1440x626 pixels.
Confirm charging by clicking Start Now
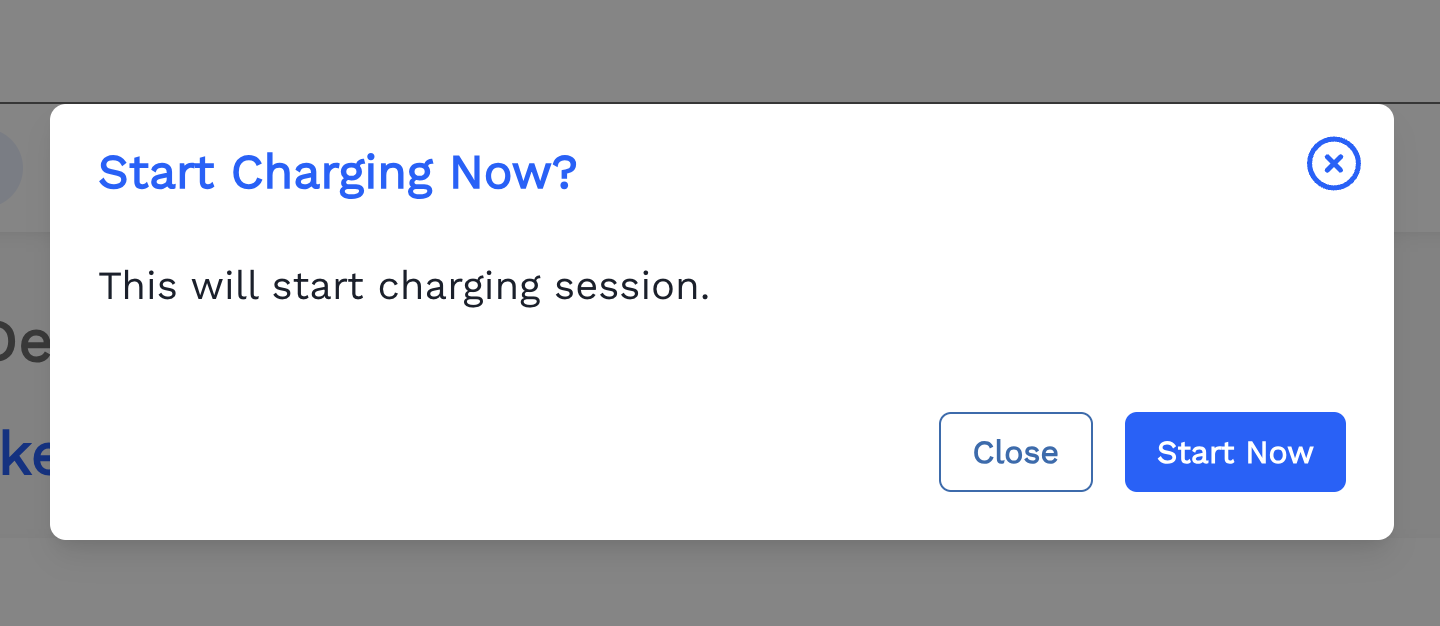(x=1235, y=452)
